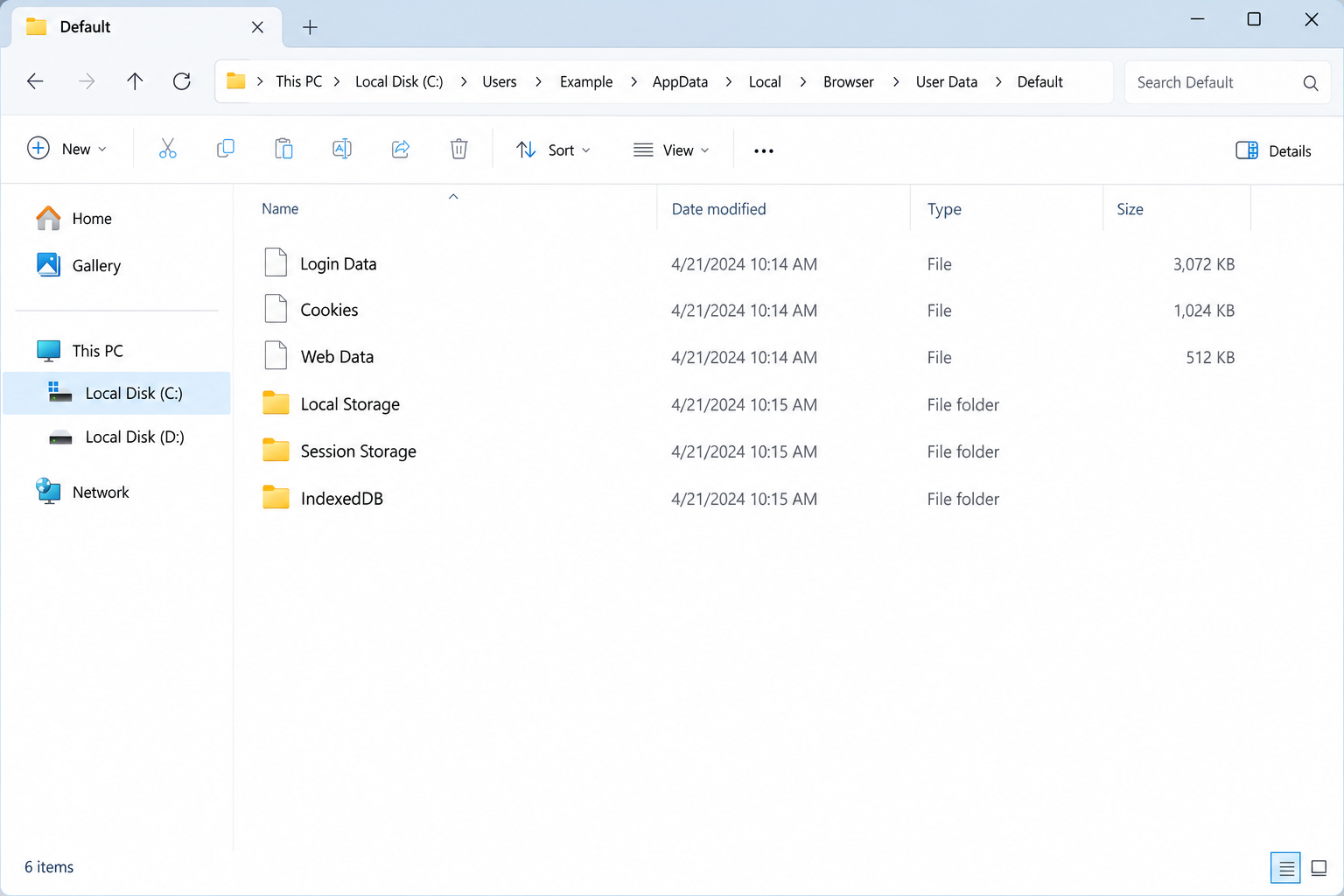Screen dimensions: 1344x896
Task: Open the New dropdown menu
Action: (x=67, y=149)
